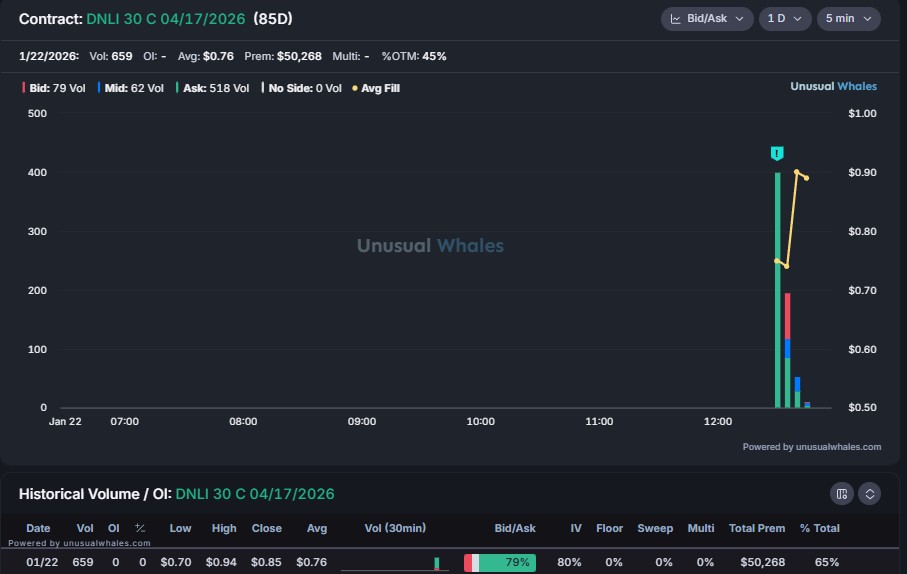Click the 65% Total cell
Image resolution: width=907 pixels, height=574 pixels.
(827, 562)
